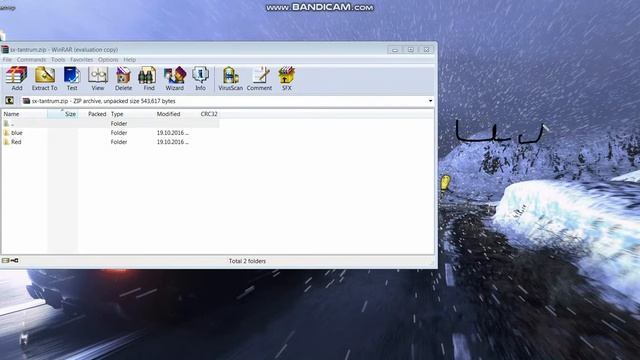This screenshot has width=640, height=360.
Task: Open the Help menu
Action: pyautogui.click(x=129, y=60)
